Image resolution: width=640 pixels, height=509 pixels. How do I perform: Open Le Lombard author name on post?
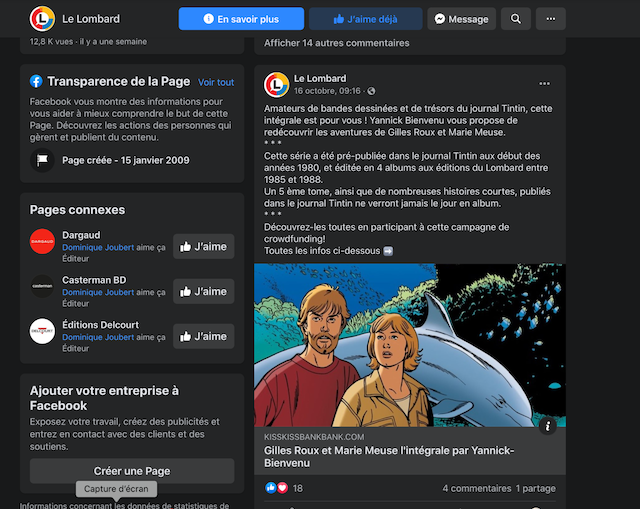pos(320,78)
